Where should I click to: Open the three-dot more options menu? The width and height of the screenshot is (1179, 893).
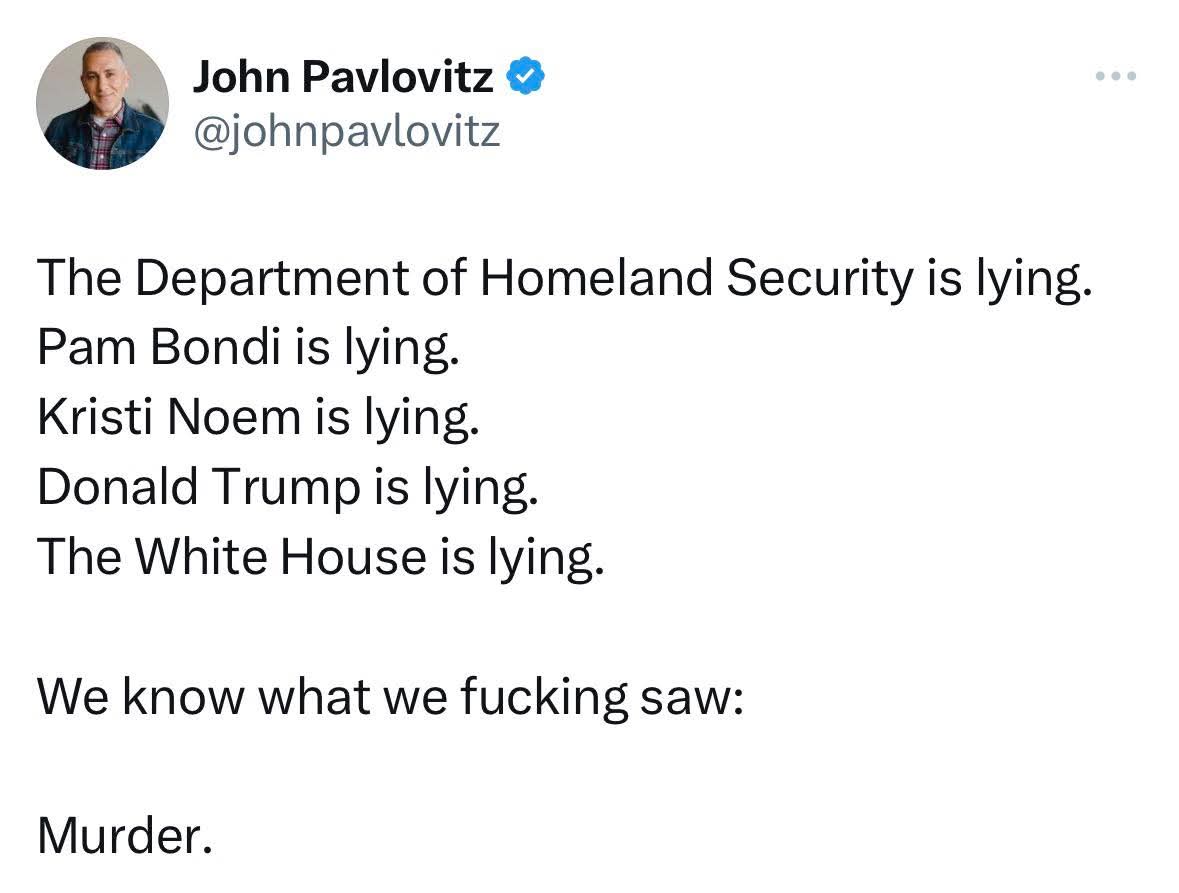coord(1116,76)
